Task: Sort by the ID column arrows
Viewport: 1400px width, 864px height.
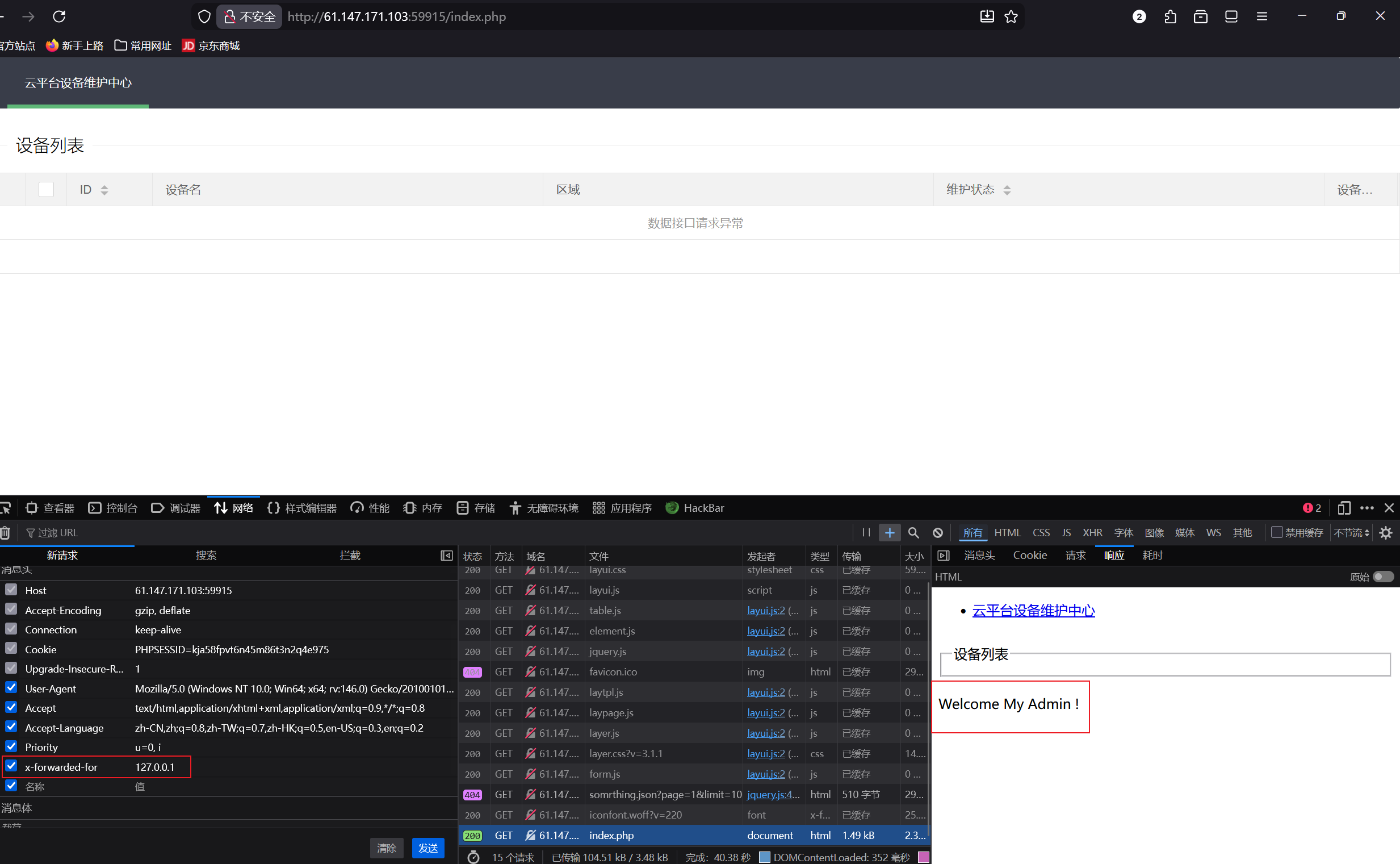Action: pos(104,190)
